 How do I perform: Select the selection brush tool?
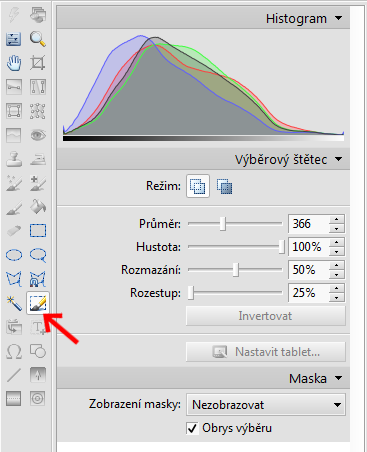point(38,303)
